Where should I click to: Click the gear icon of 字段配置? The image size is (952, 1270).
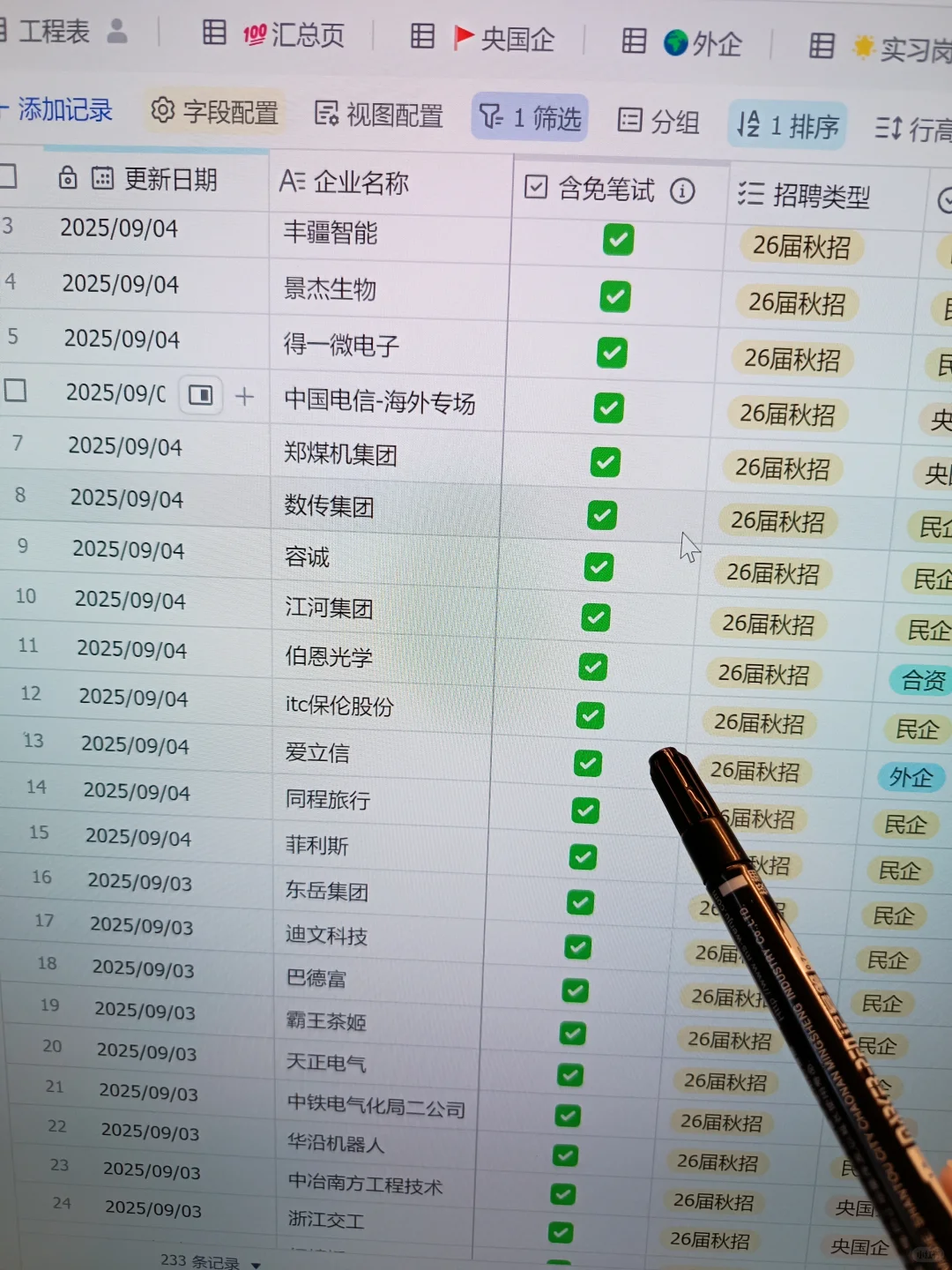[163, 110]
